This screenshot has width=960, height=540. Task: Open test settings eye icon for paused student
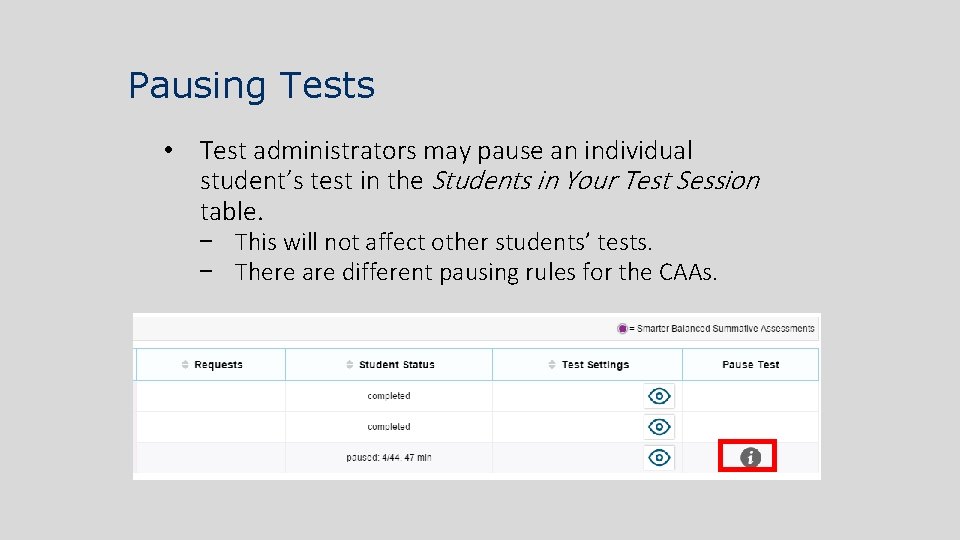point(659,458)
